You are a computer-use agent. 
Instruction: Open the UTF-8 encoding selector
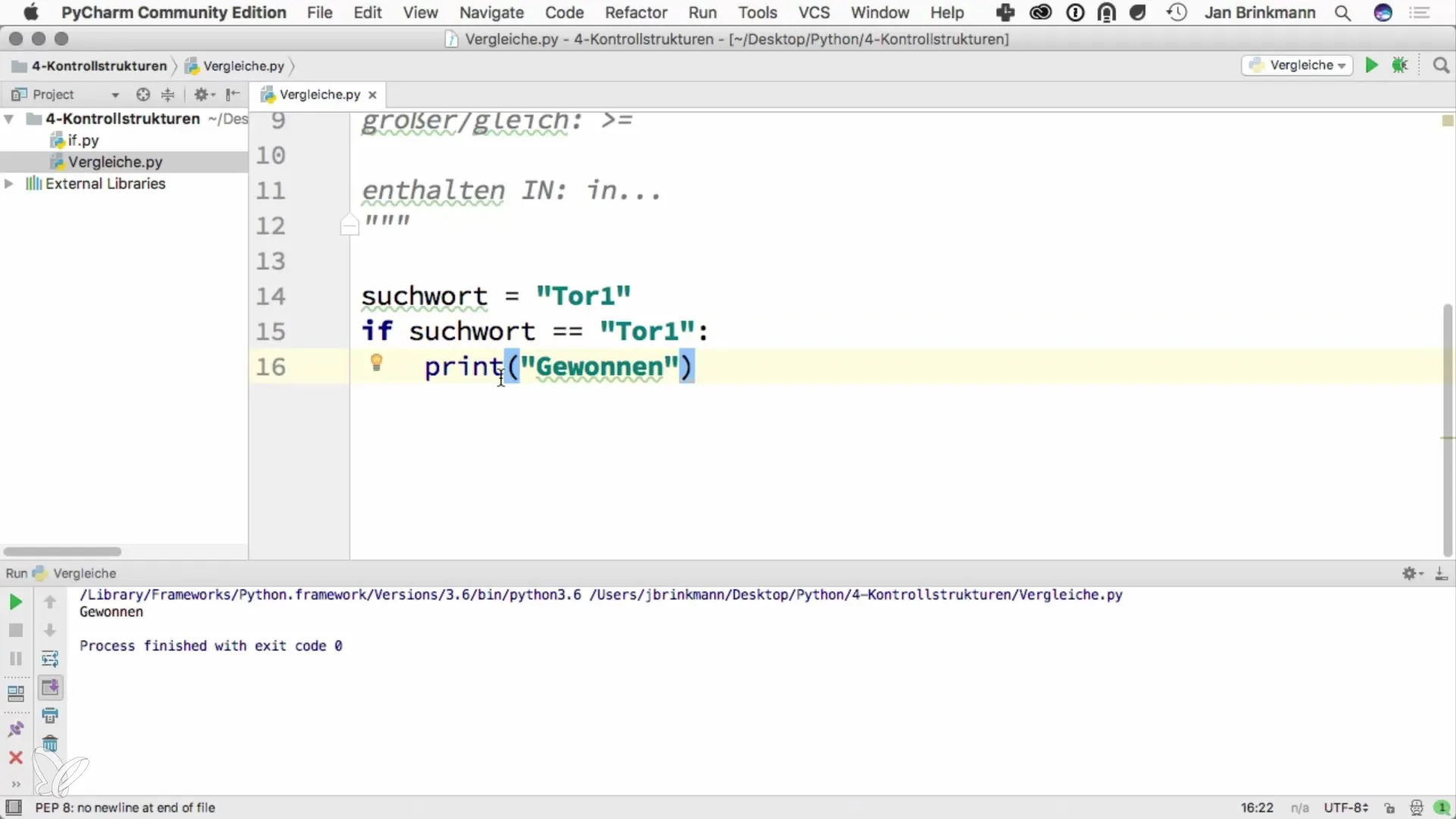click(1346, 808)
